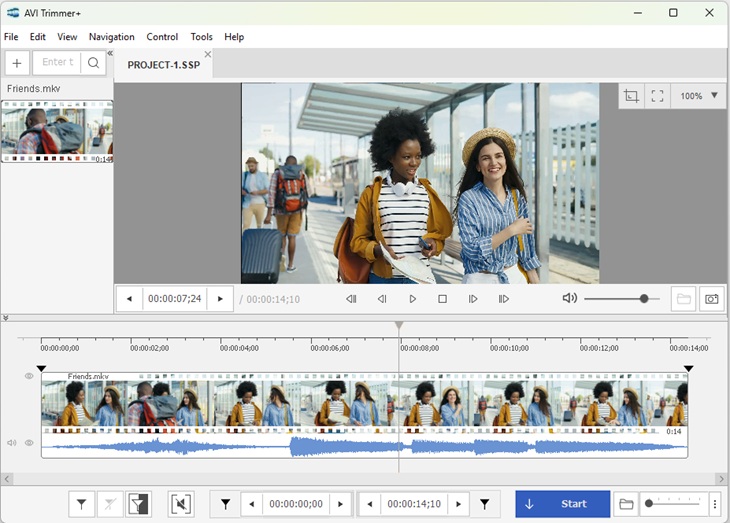Screen dimensions: 730x523
Task: Open the View menu
Action: tap(67, 37)
